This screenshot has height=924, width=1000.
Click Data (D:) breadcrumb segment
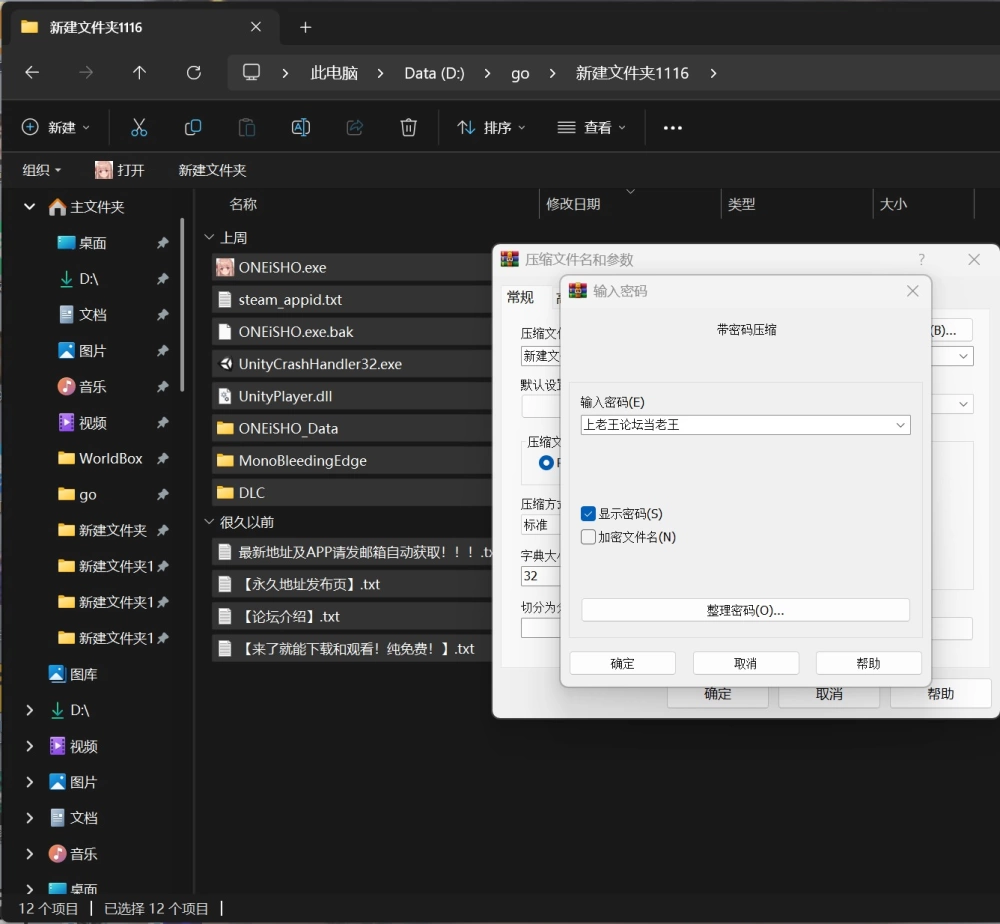pyautogui.click(x=434, y=73)
